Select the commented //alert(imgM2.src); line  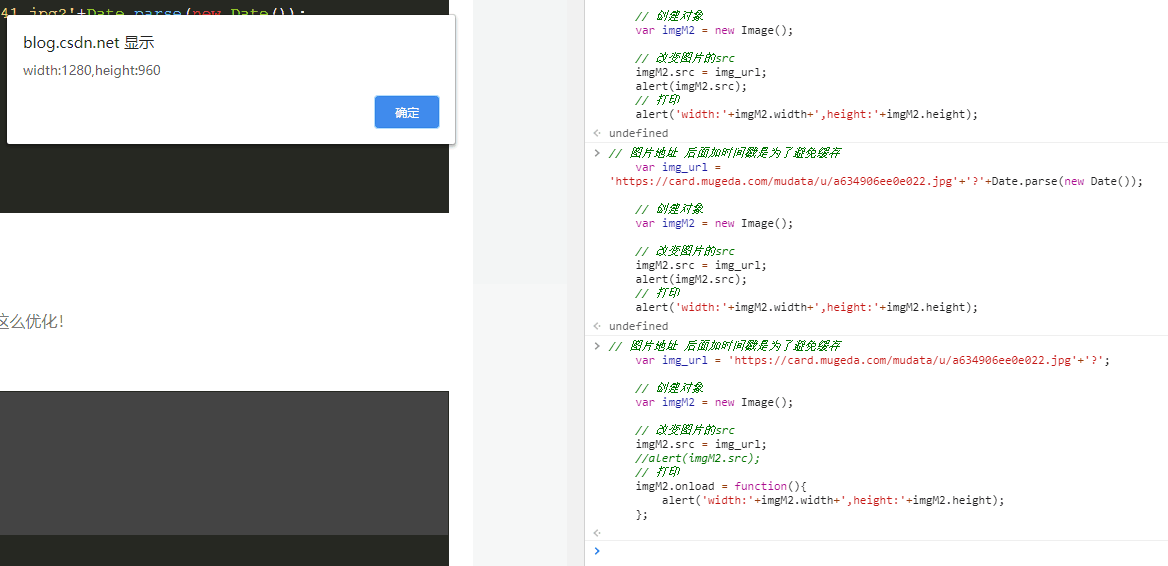(697, 458)
